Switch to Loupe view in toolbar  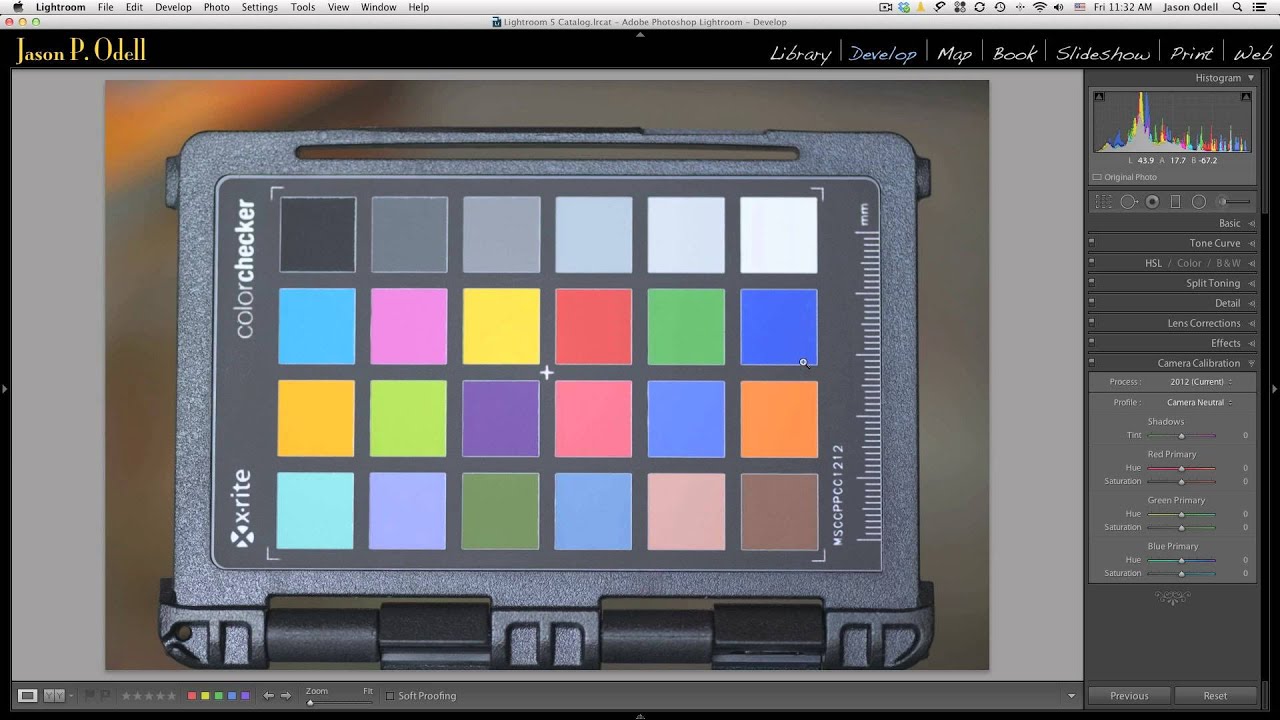(x=28, y=695)
